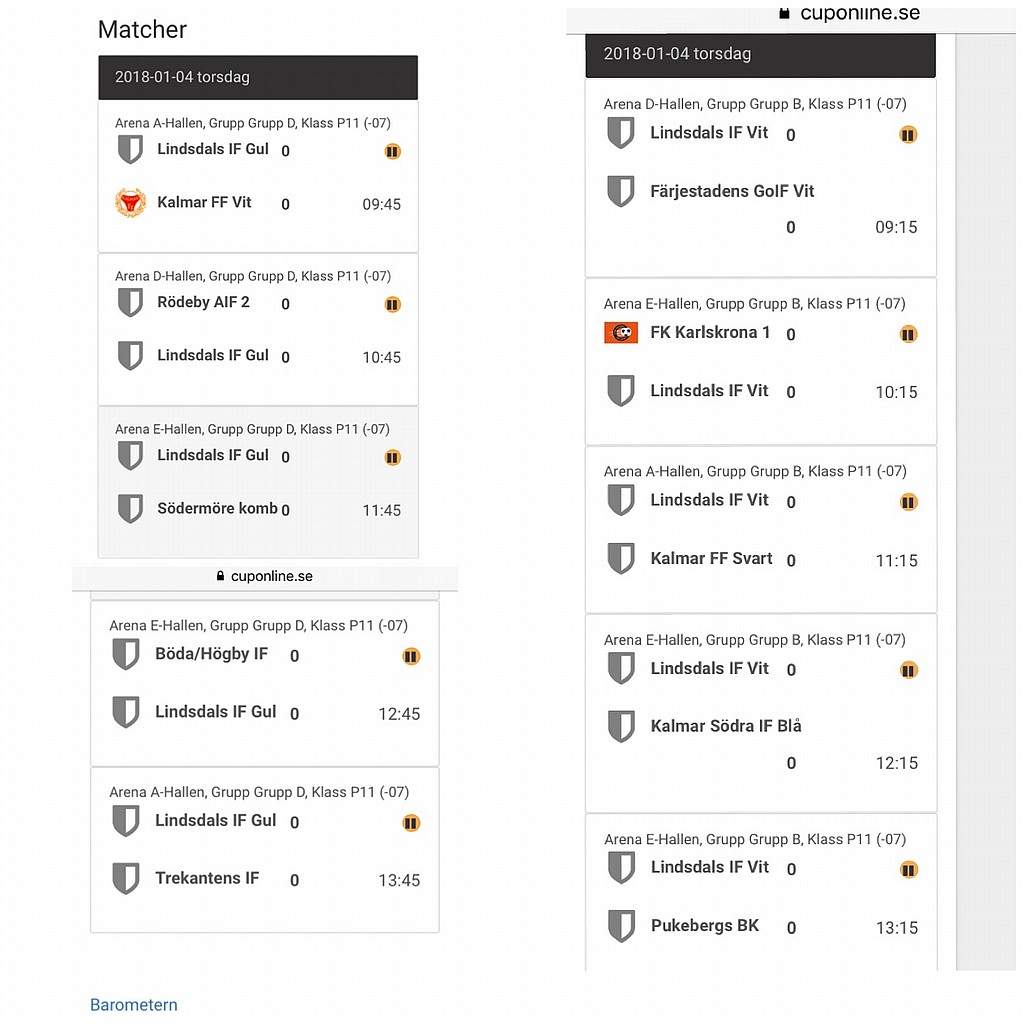Open team page for Kalmar Södra IF Blå
Screen dimensions: 1024x1024
(726, 726)
